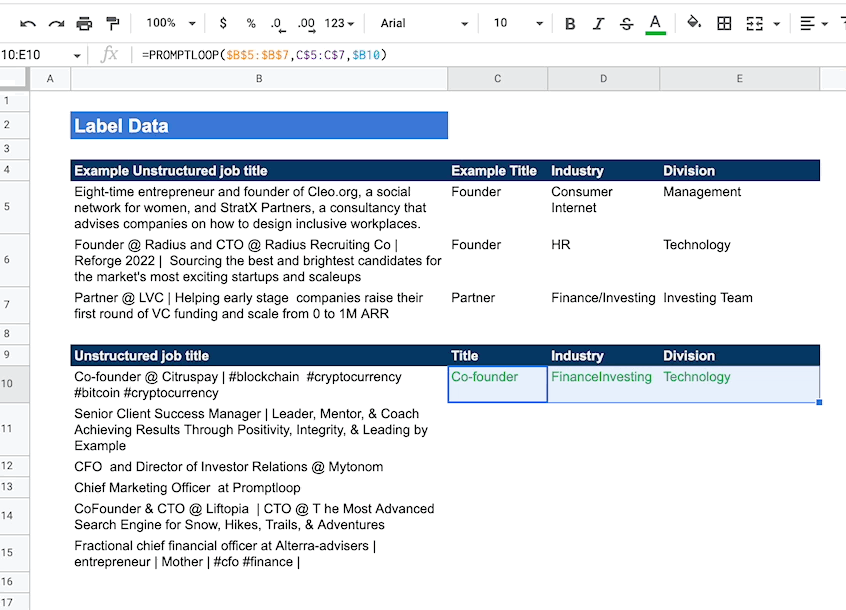Toggle Strikethrough formatting
846x610 pixels.
point(626,23)
